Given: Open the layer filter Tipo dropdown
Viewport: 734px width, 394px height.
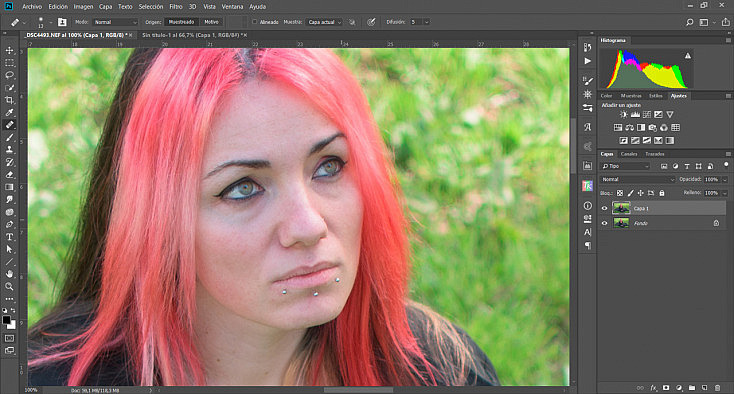Looking at the screenshot, I should pos(626,166).
